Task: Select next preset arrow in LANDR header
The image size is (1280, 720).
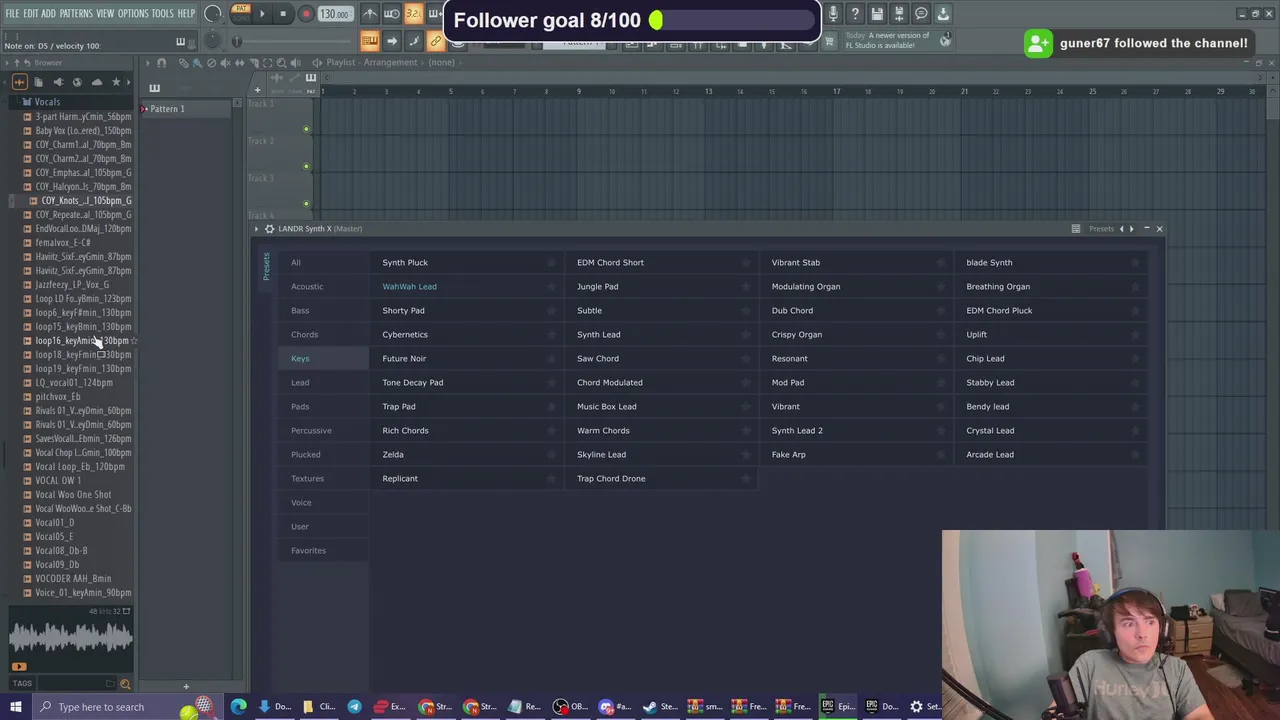Action: [1132, 229]
